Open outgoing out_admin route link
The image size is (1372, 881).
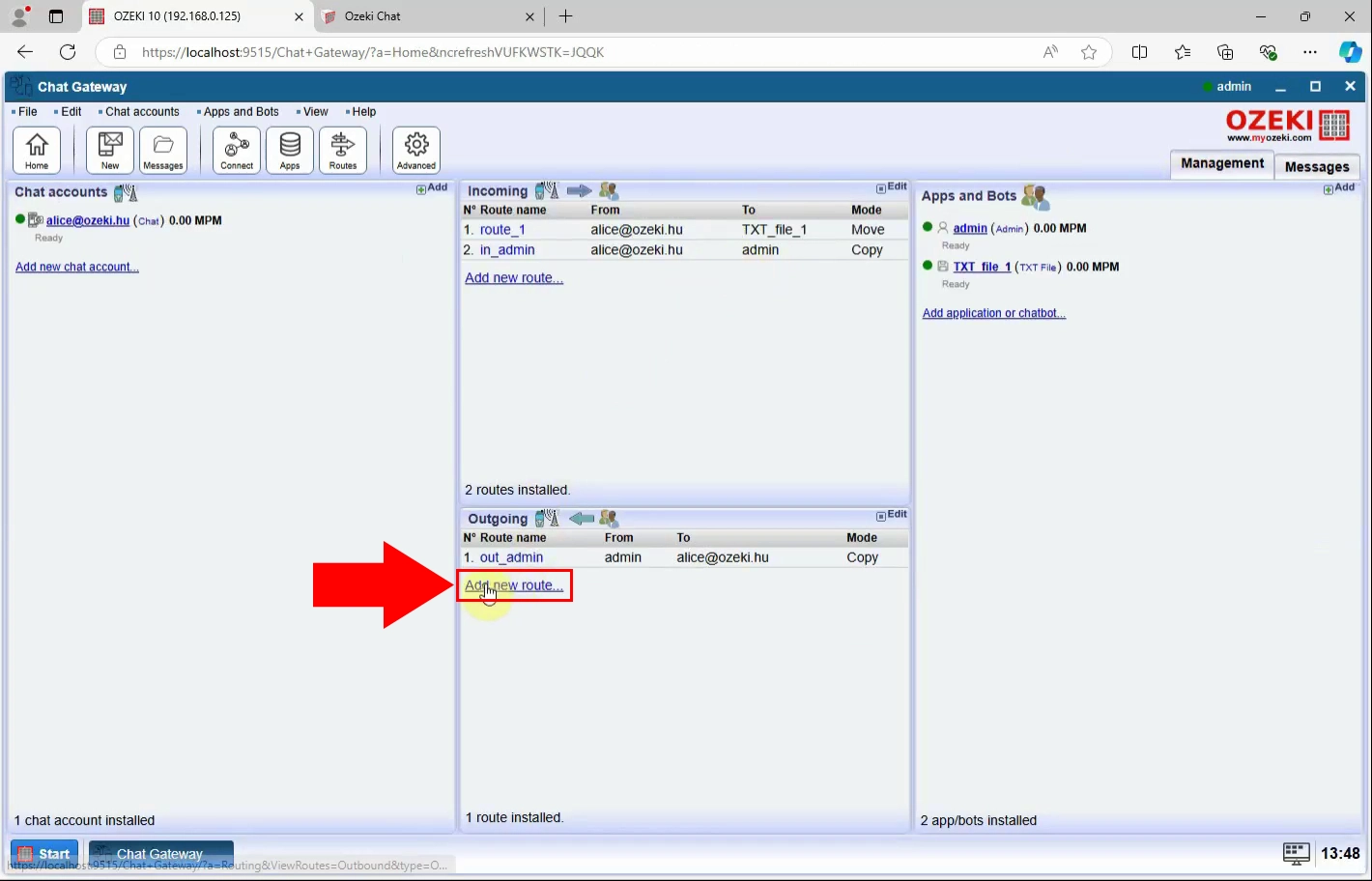coord(511,557)
